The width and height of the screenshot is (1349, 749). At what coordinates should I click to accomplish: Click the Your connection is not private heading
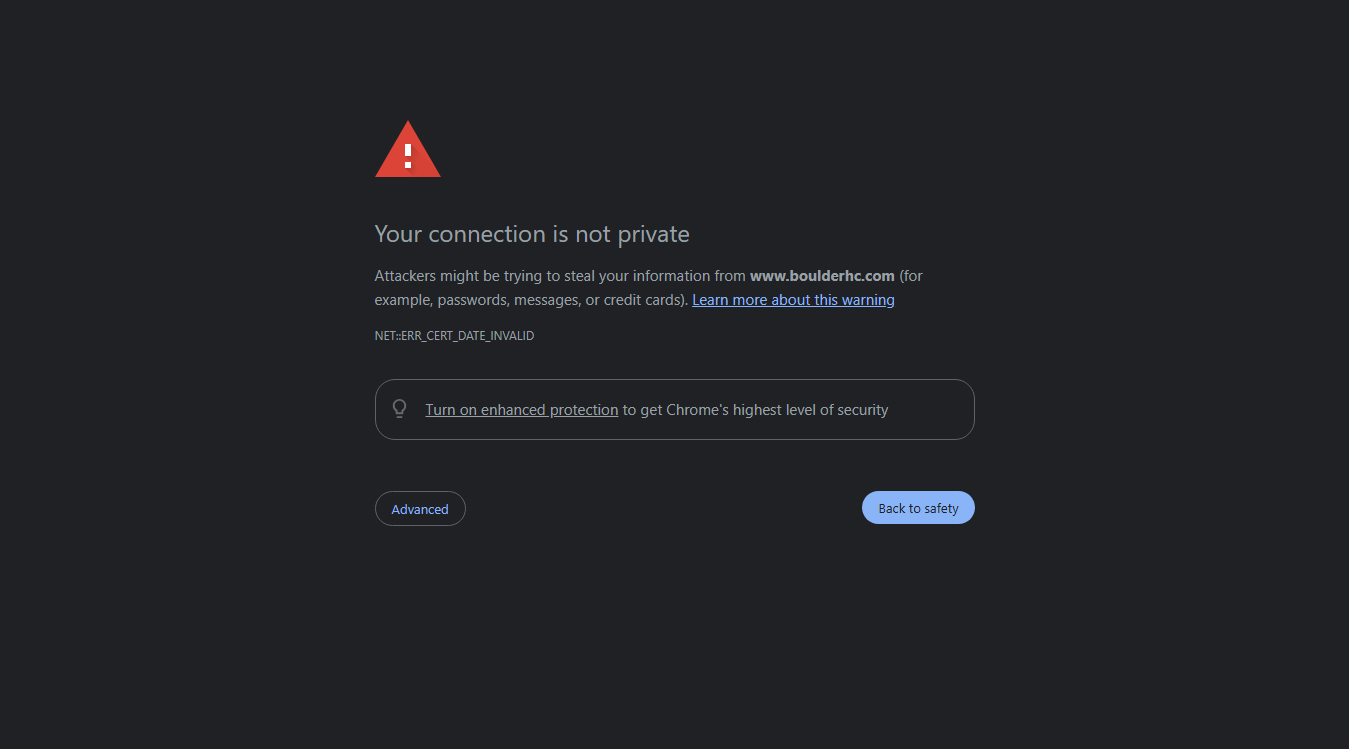point(532,234)
